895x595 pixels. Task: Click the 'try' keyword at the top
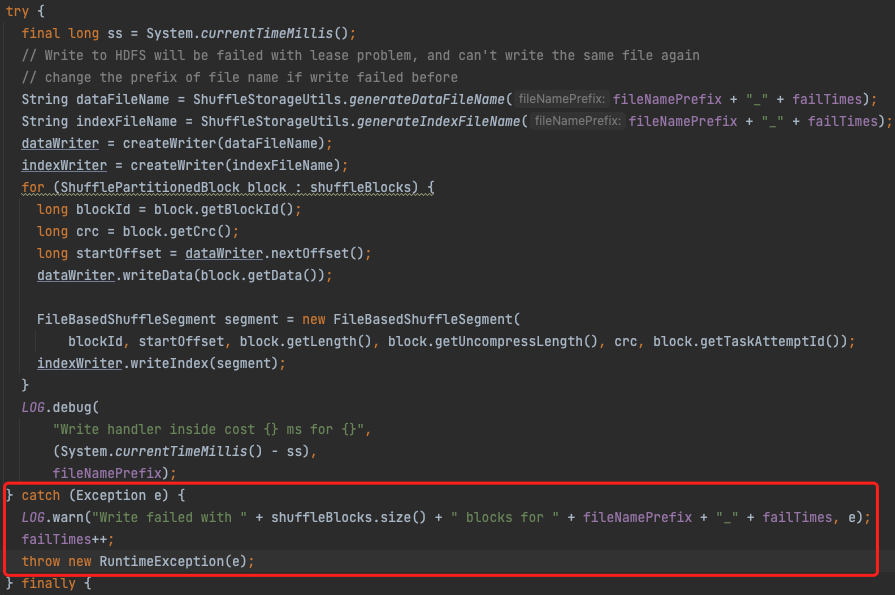tap(17, 11)
